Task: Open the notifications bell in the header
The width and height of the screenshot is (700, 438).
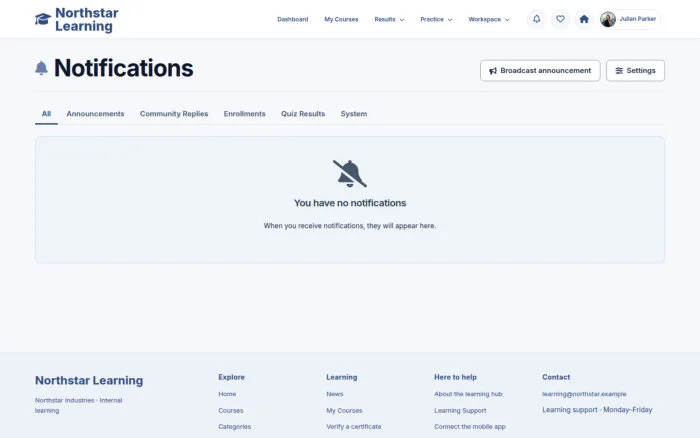Action: (537, 19)
